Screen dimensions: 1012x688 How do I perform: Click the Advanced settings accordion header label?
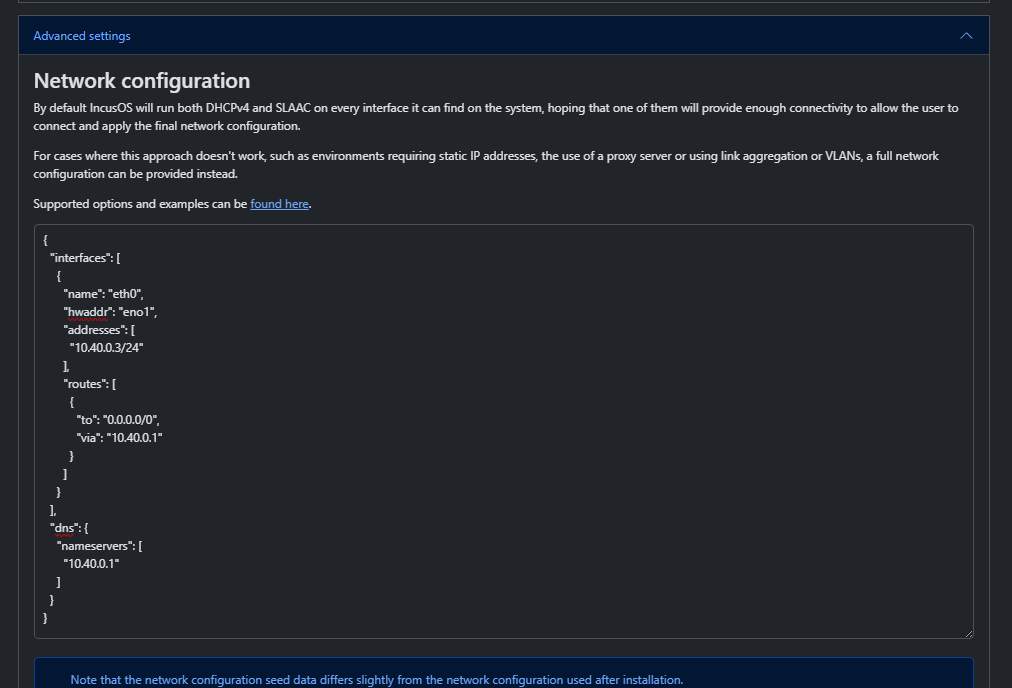pos(82,36)
